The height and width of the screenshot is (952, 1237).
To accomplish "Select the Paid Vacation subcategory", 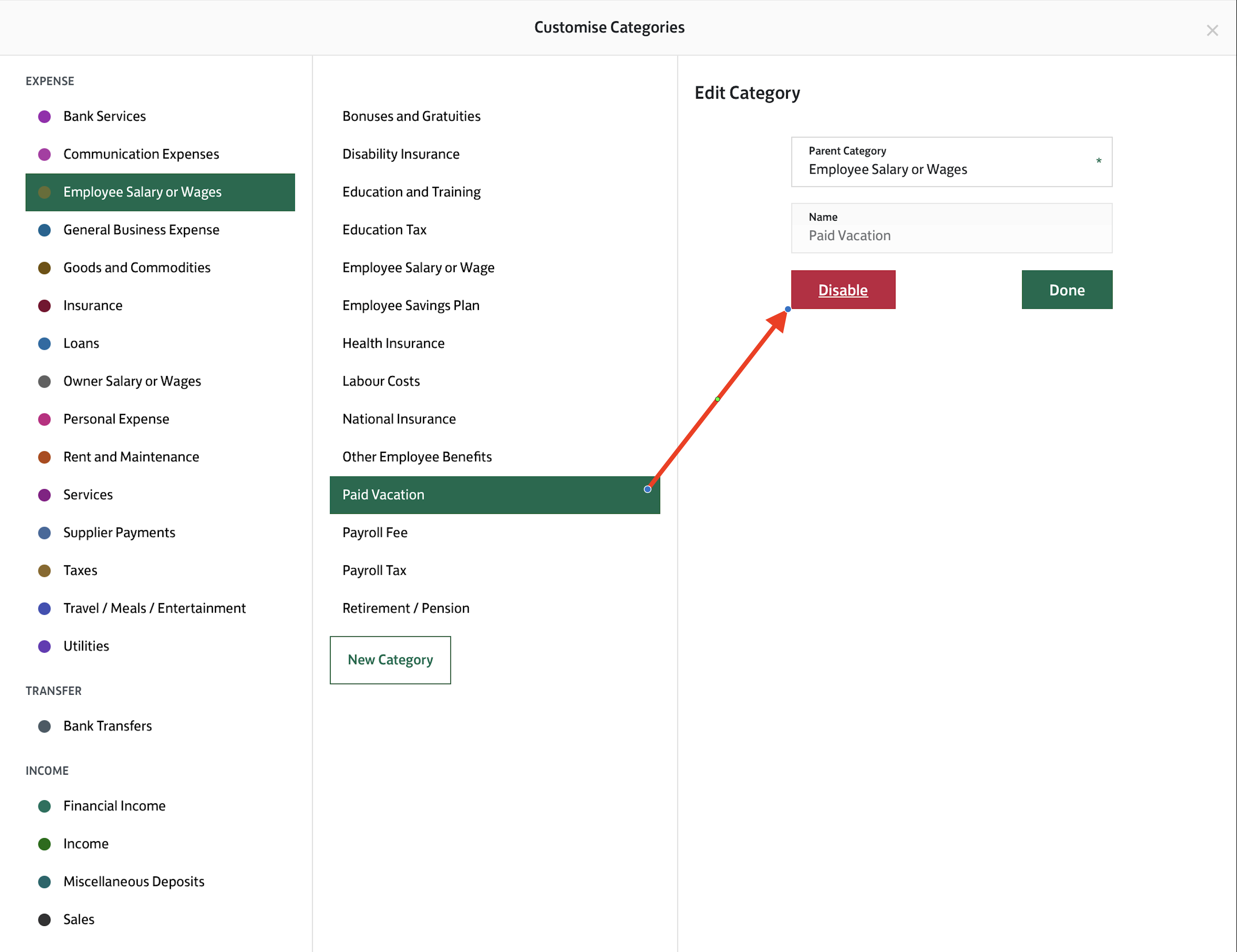I will 494,495.
